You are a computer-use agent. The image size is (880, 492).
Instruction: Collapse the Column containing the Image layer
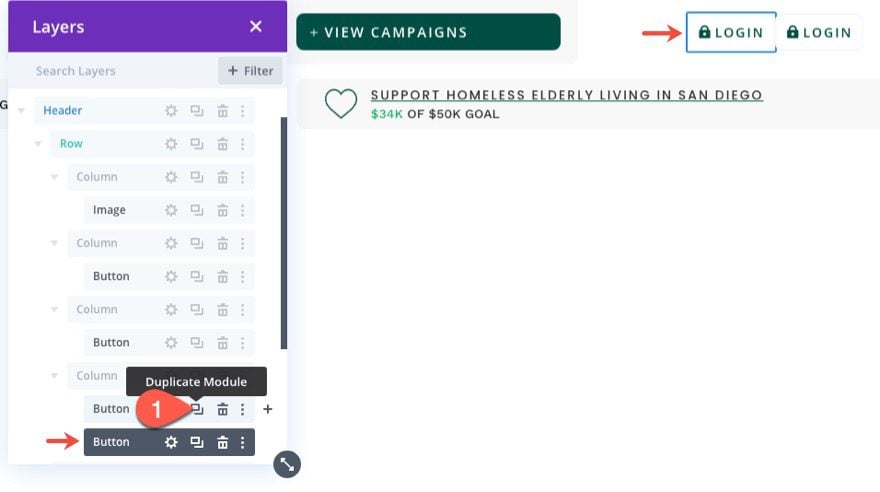click(55, 177)
